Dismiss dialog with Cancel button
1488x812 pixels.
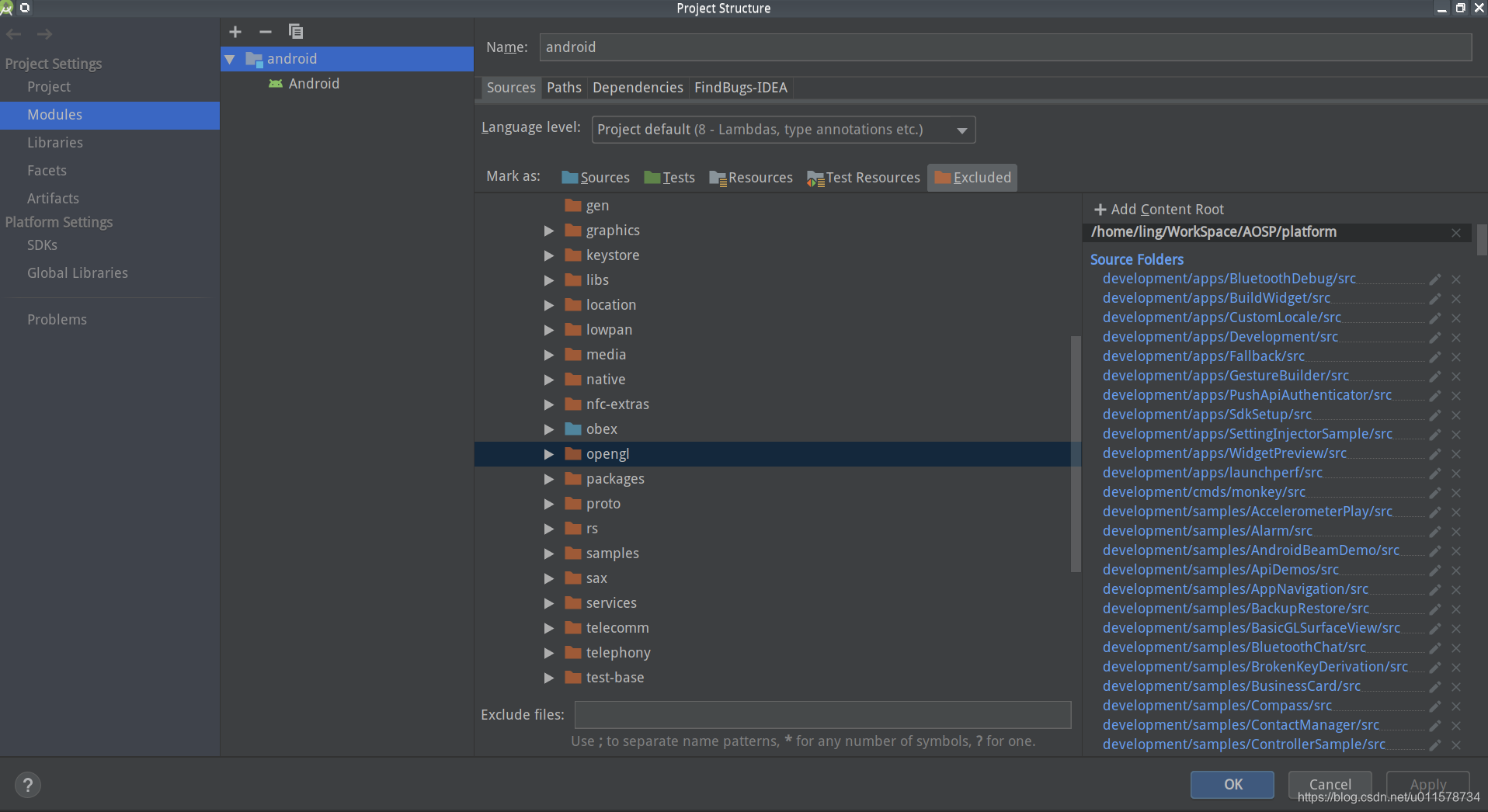point(1330,784)
